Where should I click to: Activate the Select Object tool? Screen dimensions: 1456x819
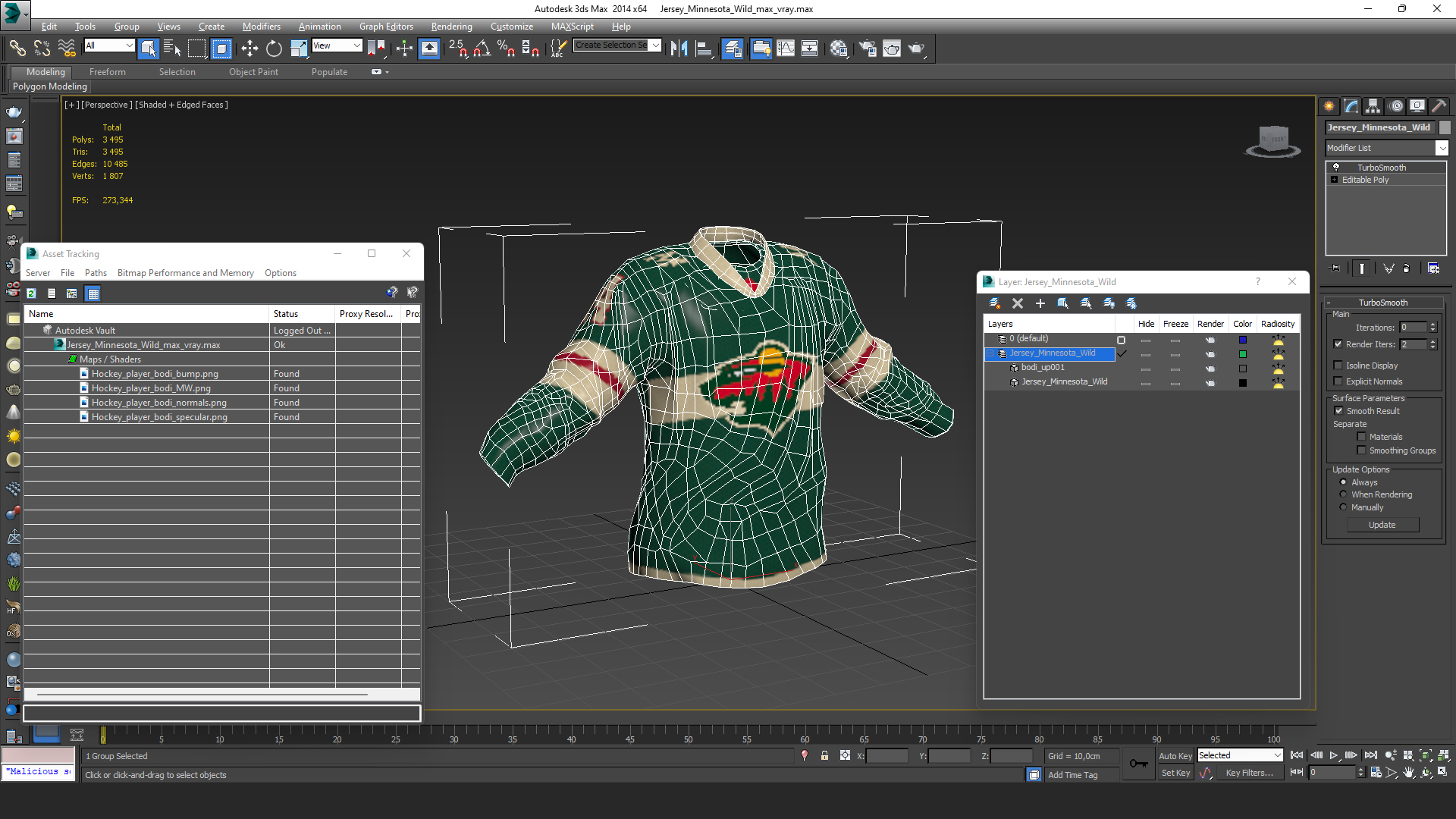[x=148, y=49]
